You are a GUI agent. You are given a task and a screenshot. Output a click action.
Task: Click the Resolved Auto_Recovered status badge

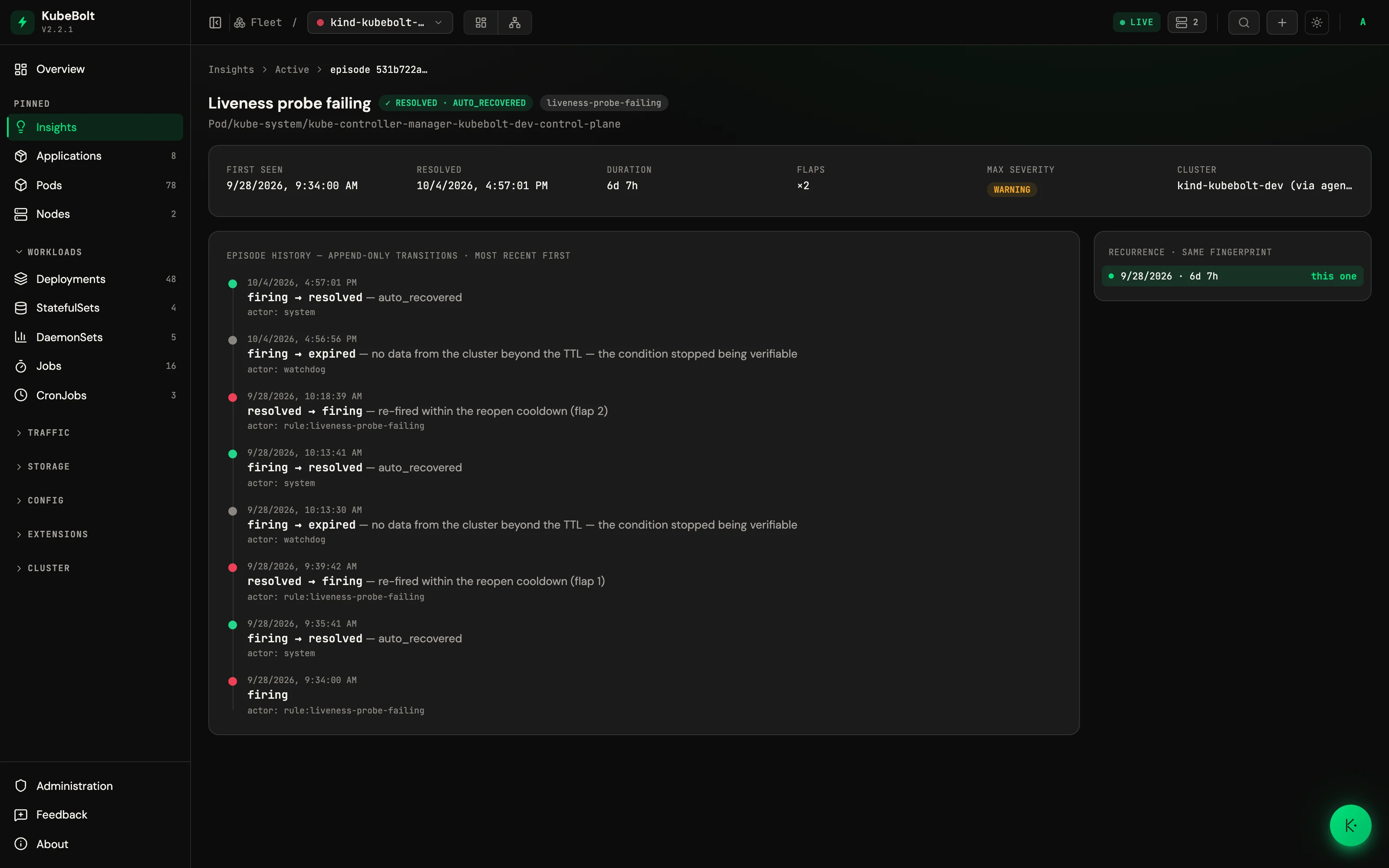[456, 103]
